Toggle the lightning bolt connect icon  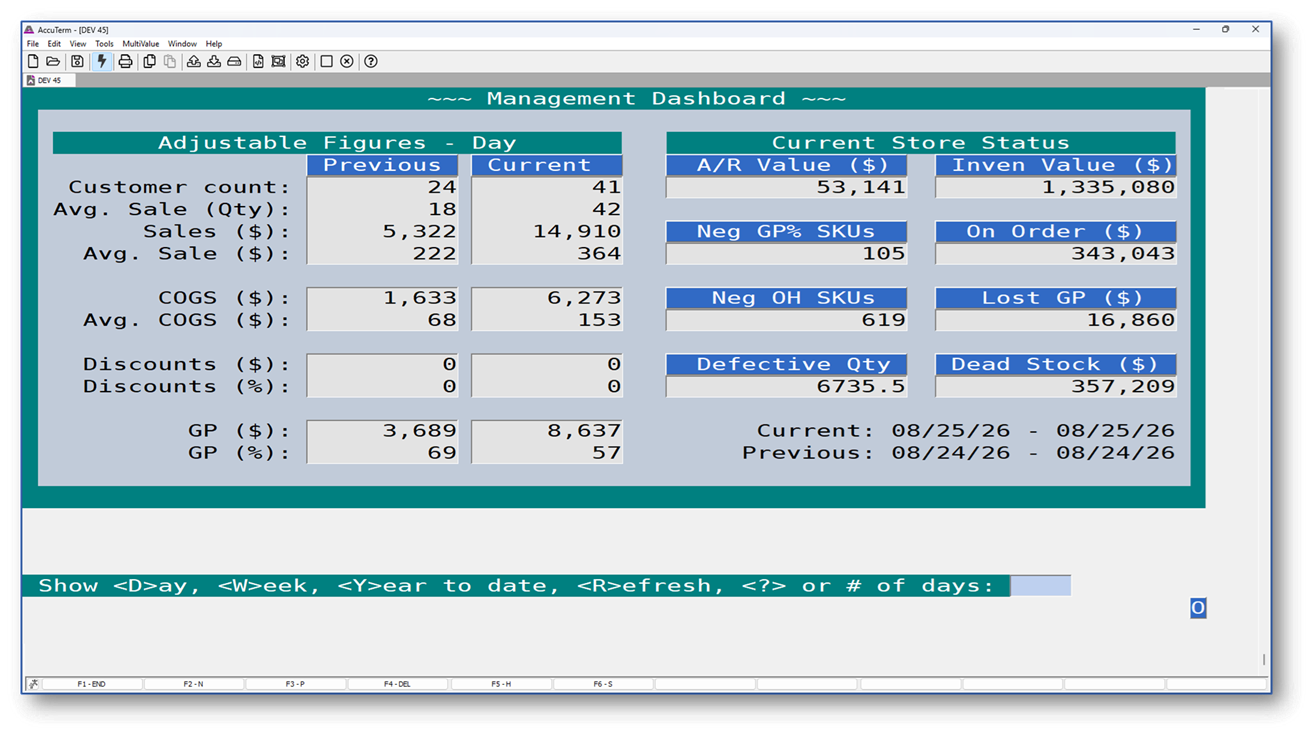pyautogui.click(x=101, y=62)
